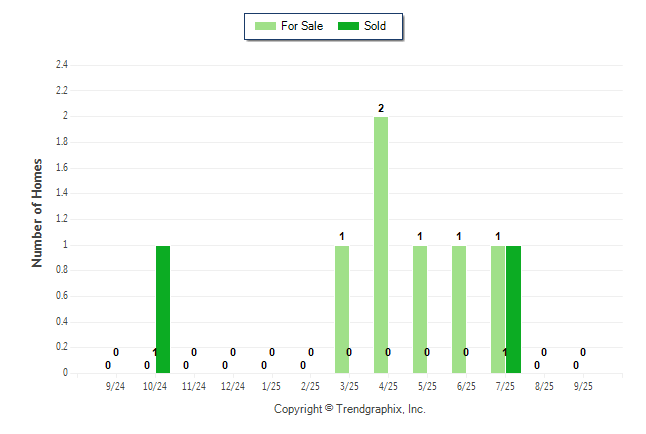This screenshot has width=646, height=434.
Task: Click the dark green 7/25 Sold bar
Action: pyautogui.click(x=513, y=309)
